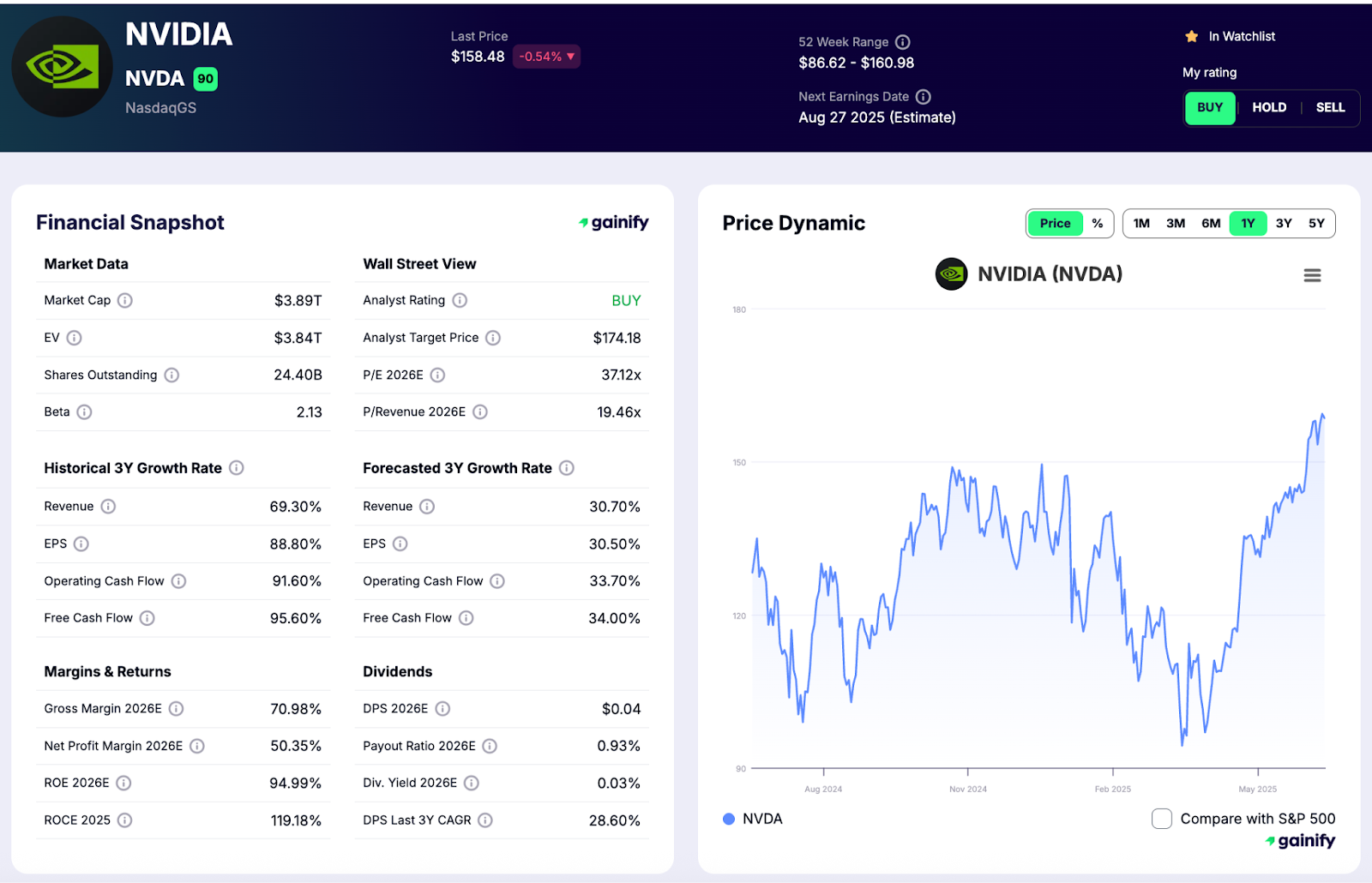The image size is (1372, 883).
Task: Click gainify logo in Financial Snapshot
Action: click(613, 223)
